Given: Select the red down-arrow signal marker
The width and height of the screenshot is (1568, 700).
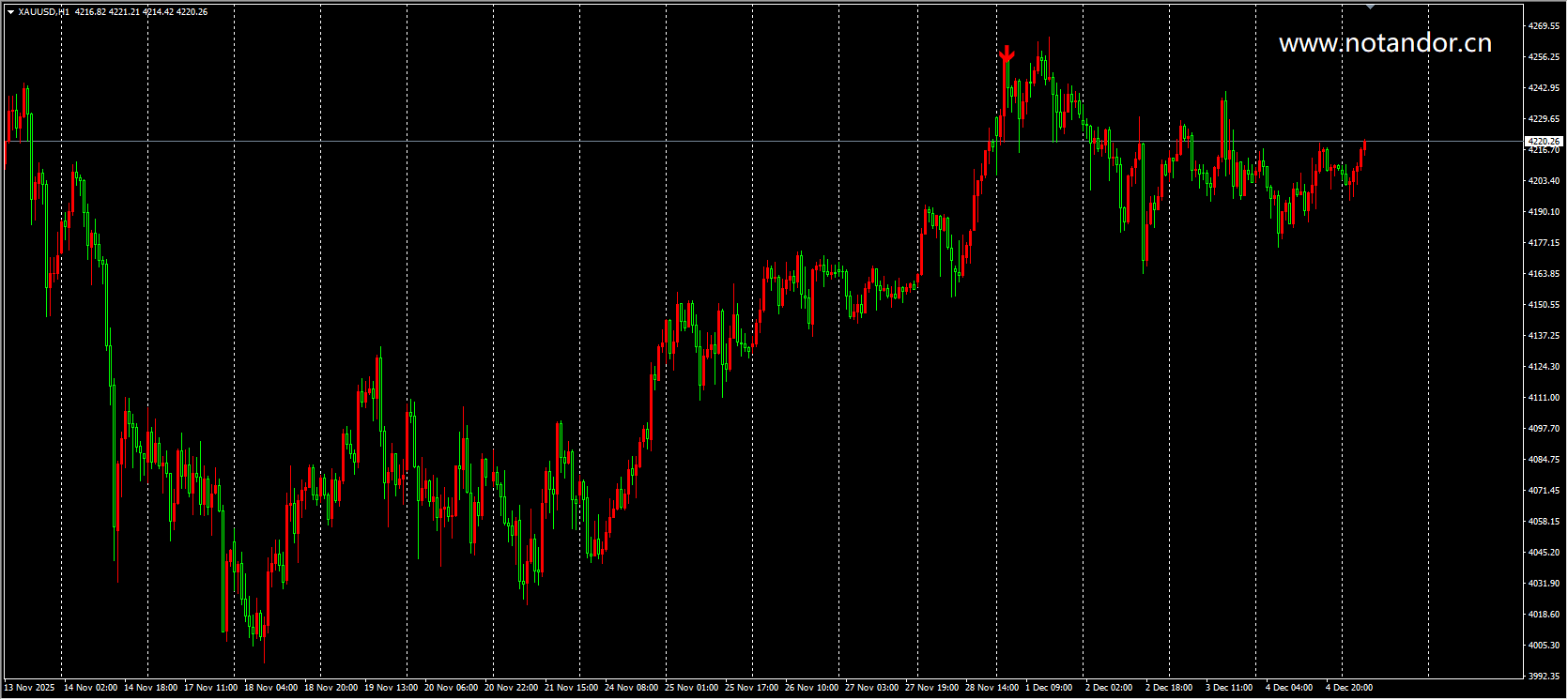Looking at the screenshot, I should point(1007,53).
